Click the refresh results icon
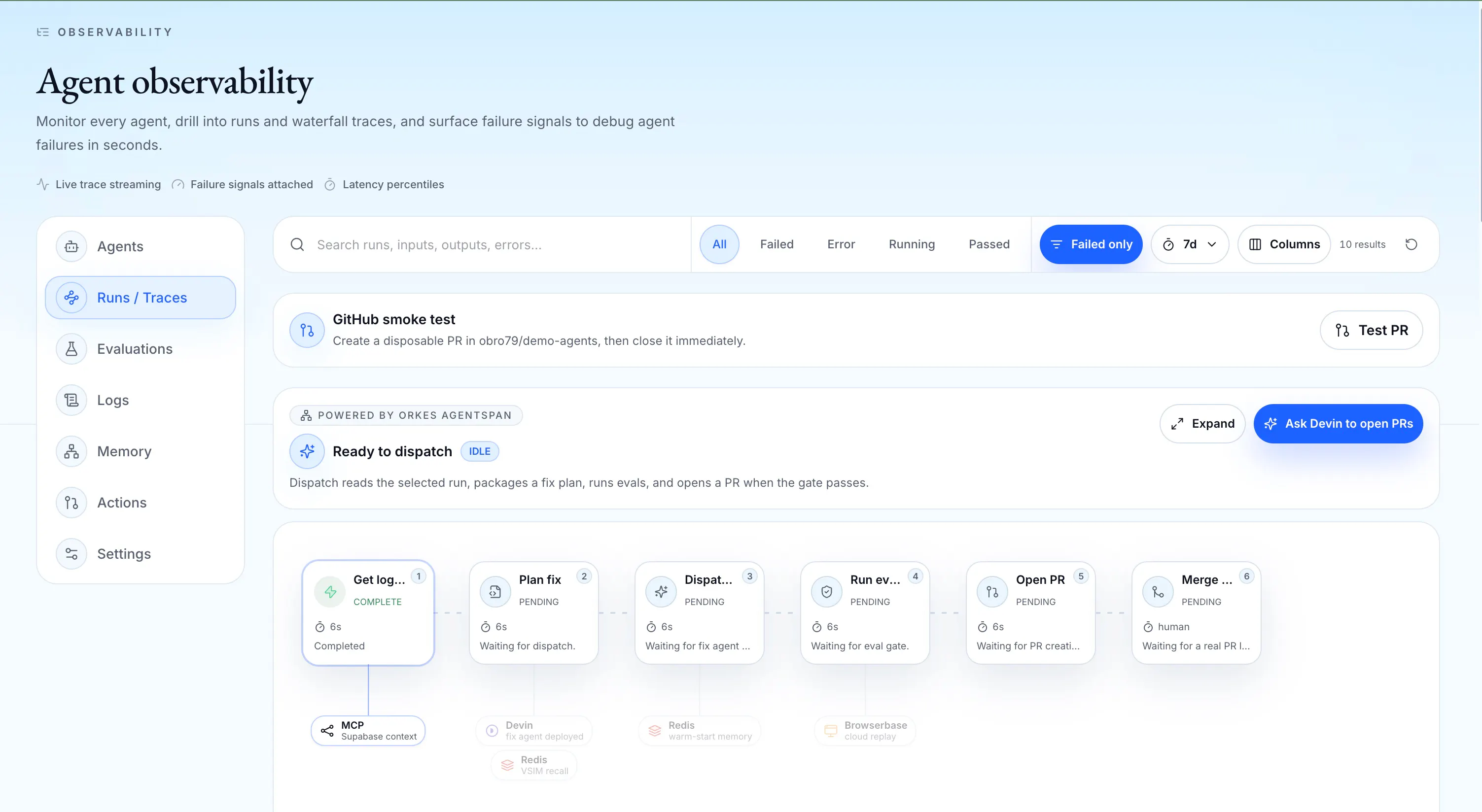Image resolution: width=1482 pixels, height=812 pixels. point(1411,244)
